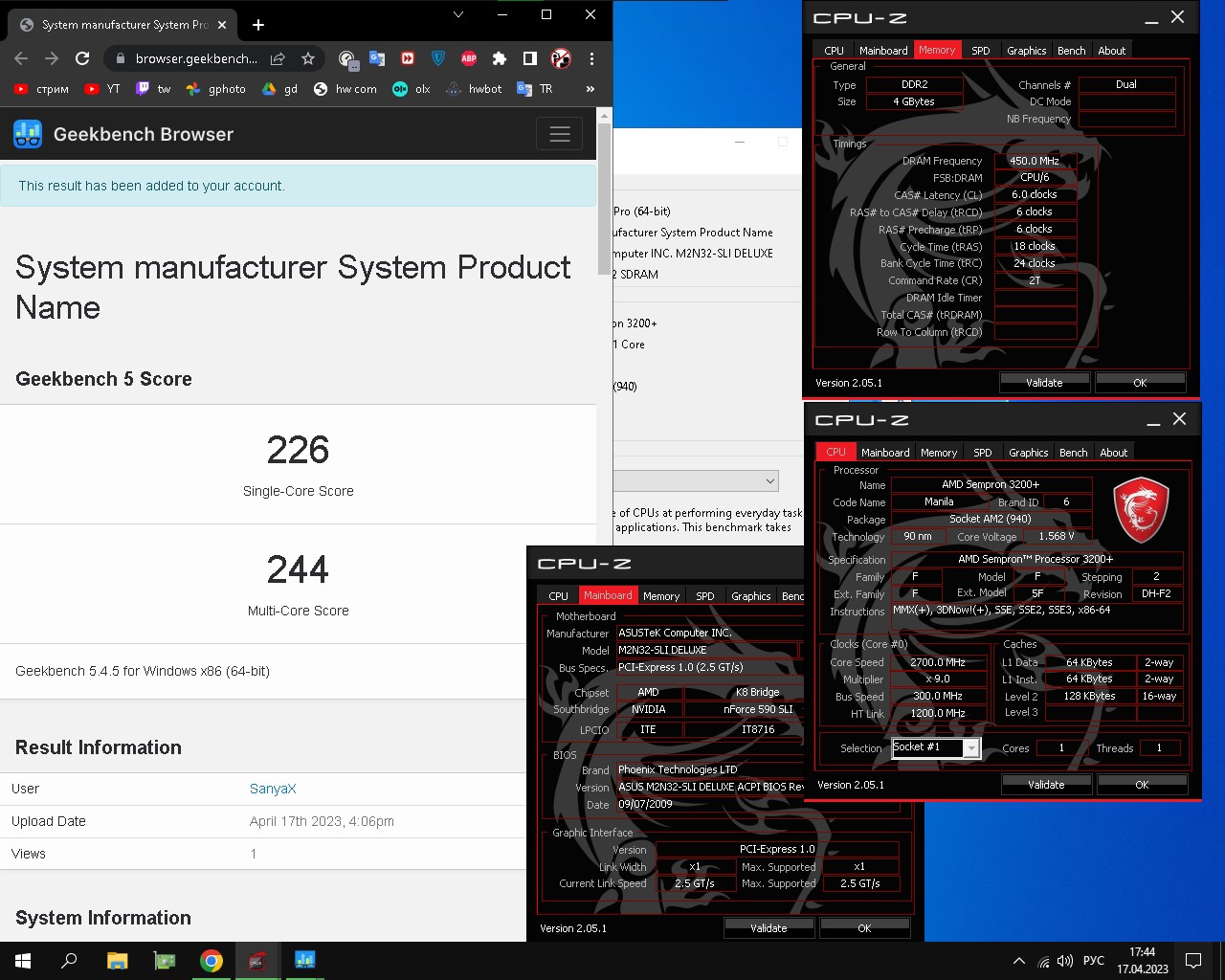Open the 'hw com' bookmark

pos(345,89)
